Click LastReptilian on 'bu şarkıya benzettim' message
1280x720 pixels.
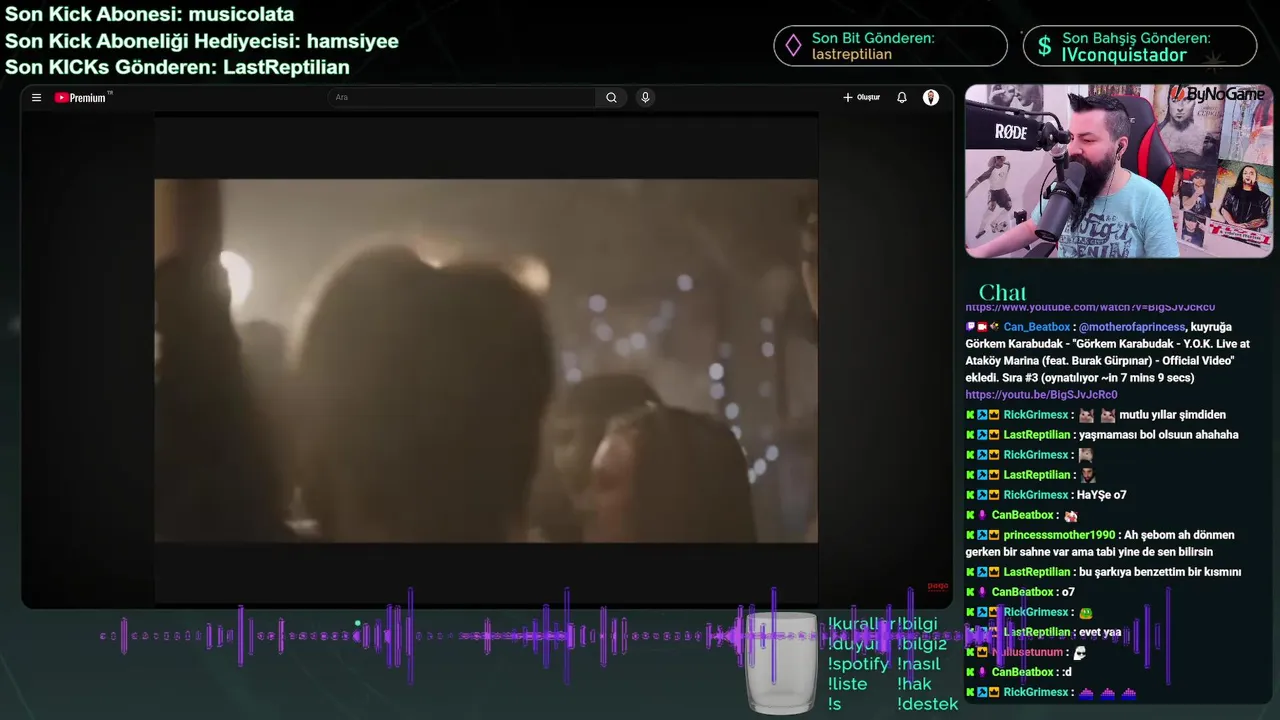click(x=1037, y=572)
